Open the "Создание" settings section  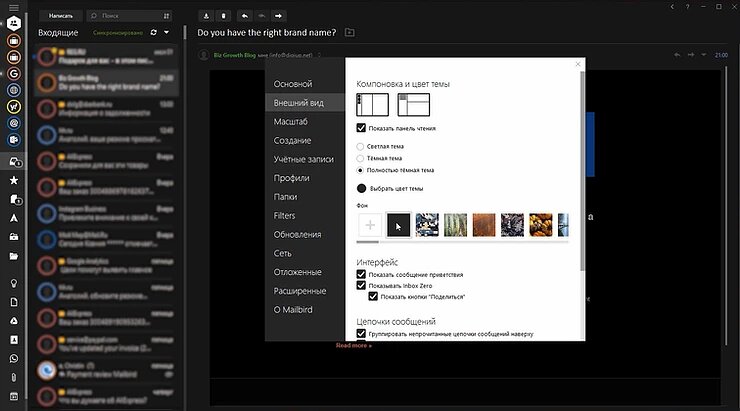point(292,140)
